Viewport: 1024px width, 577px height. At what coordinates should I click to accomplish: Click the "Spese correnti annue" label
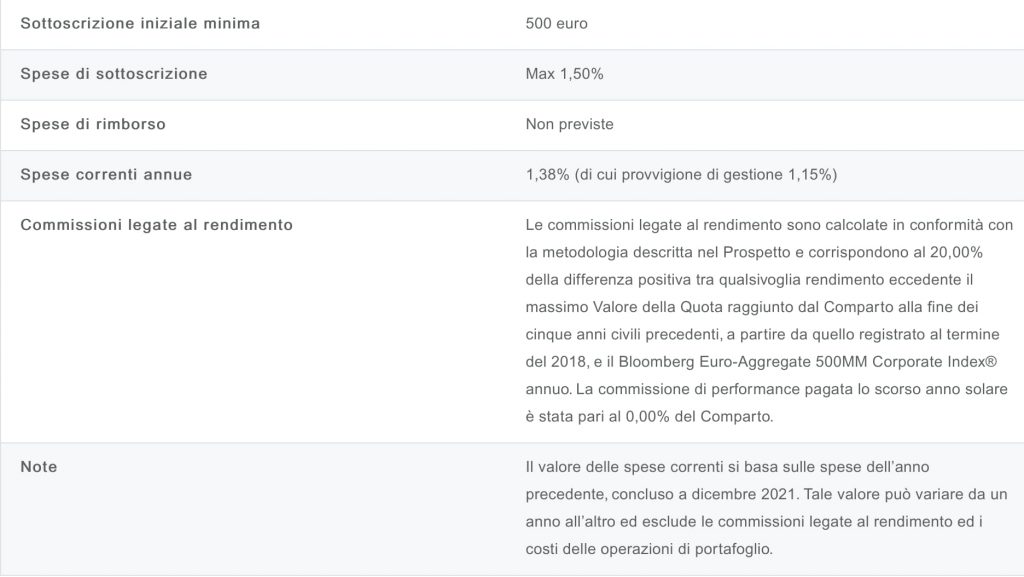pyautogui.click(x=106, y=175)
